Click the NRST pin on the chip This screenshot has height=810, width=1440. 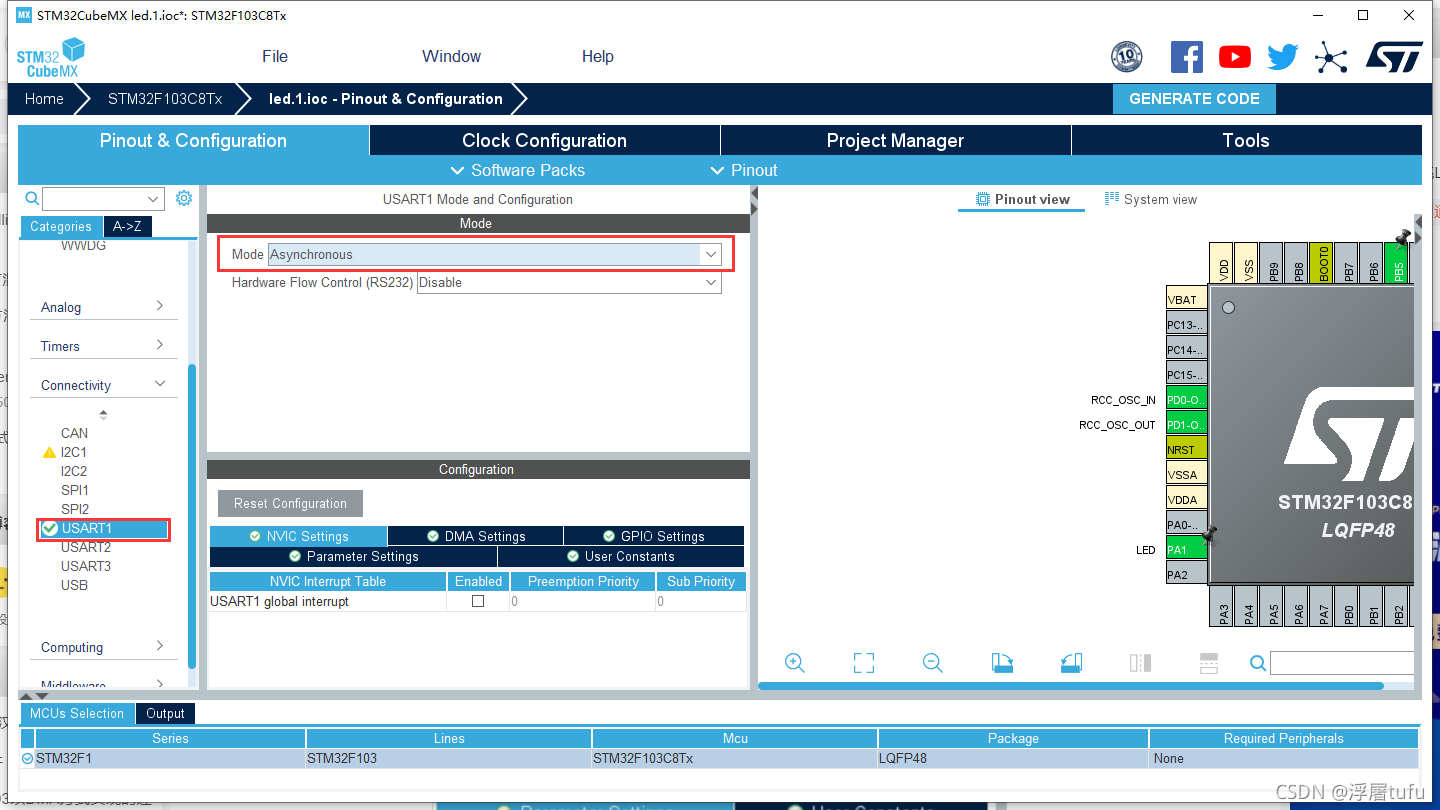(x=1187, y=450)
